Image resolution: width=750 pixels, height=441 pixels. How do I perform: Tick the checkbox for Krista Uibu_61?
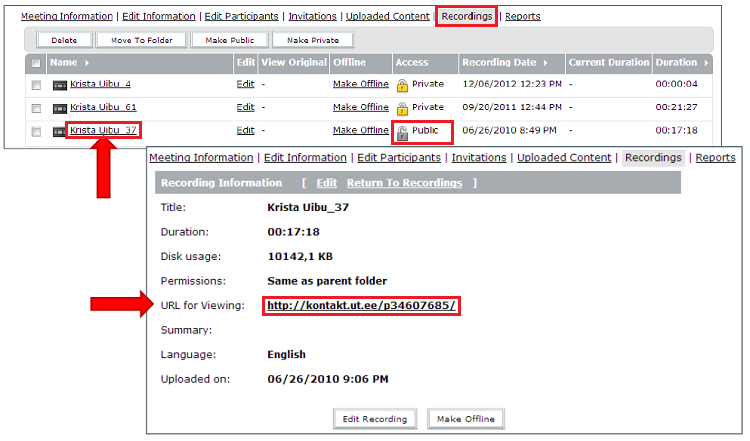[x=37, y=108]
